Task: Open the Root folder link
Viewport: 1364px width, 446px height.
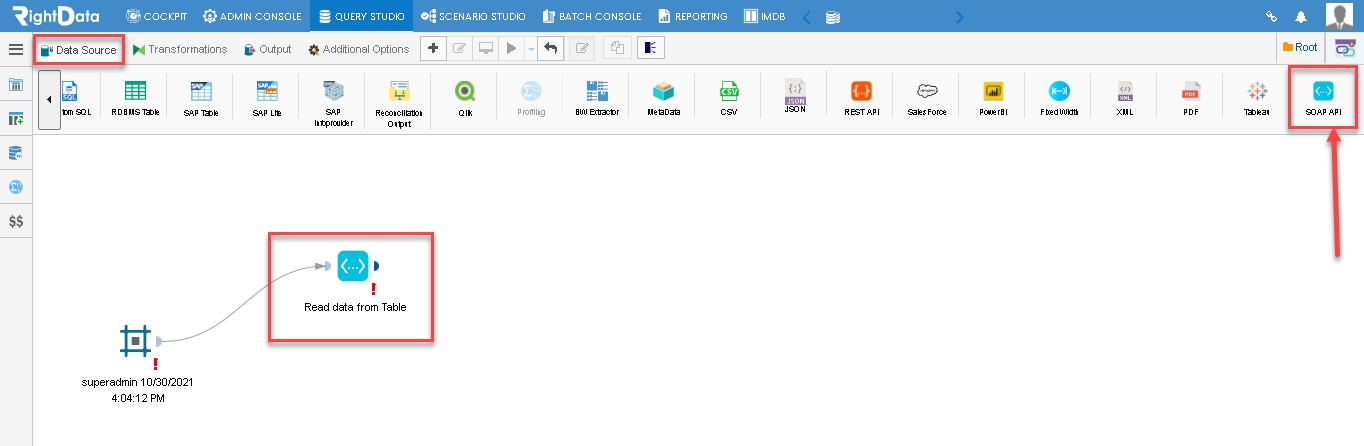Action: pyautogui.click(x=1300, y=47)
